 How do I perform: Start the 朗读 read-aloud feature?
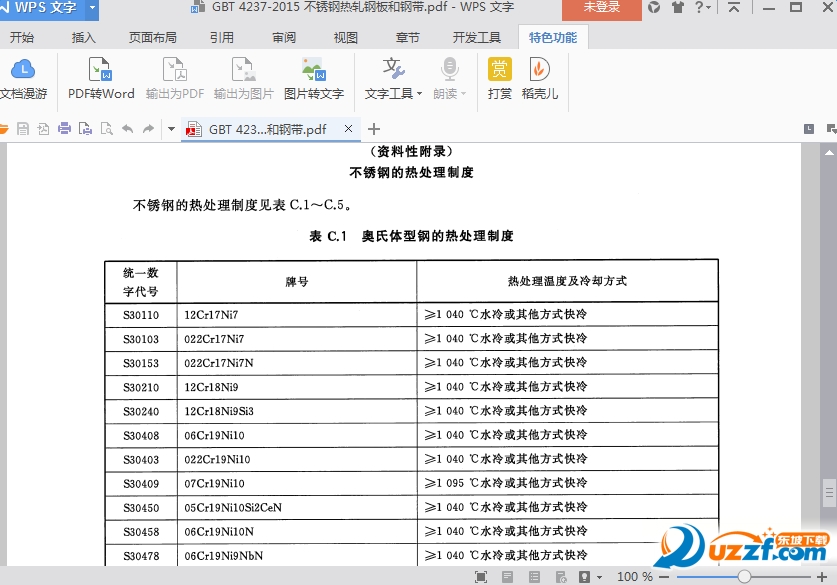pos(449,79)
